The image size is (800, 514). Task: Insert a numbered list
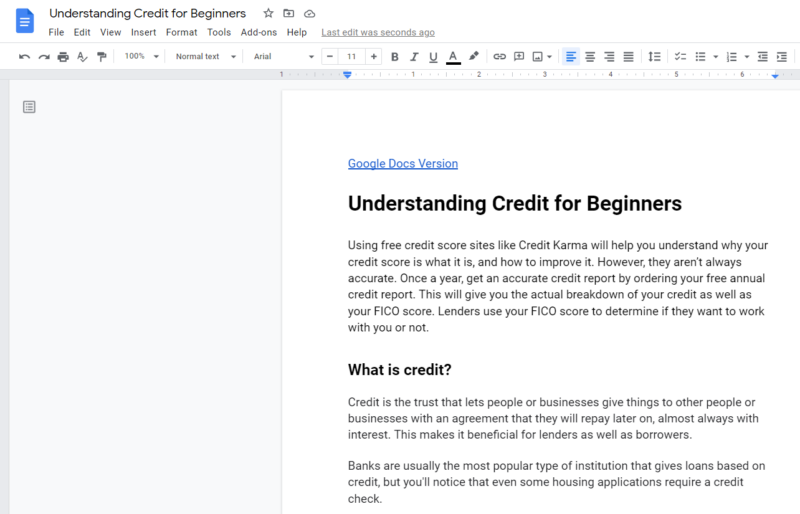pos(732,57)
